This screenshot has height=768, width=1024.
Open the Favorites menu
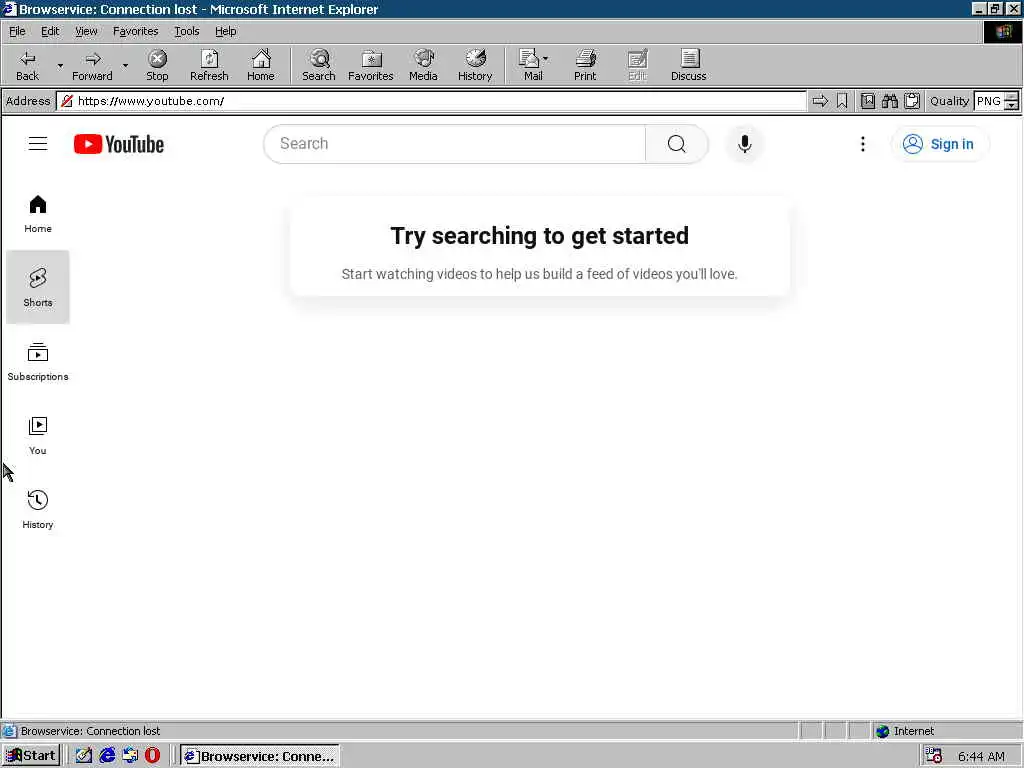click(135, 31)
